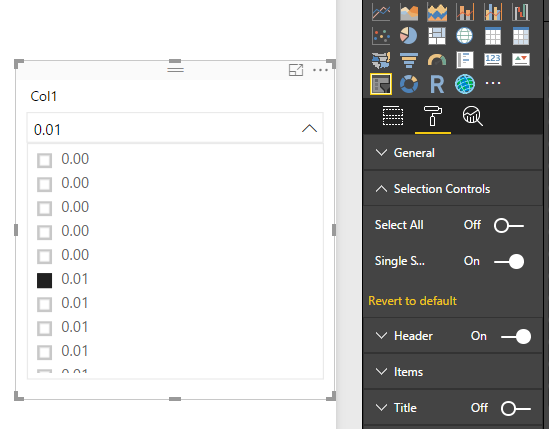
Task: Select the scatter chart visual
Action: pos(381,36)
